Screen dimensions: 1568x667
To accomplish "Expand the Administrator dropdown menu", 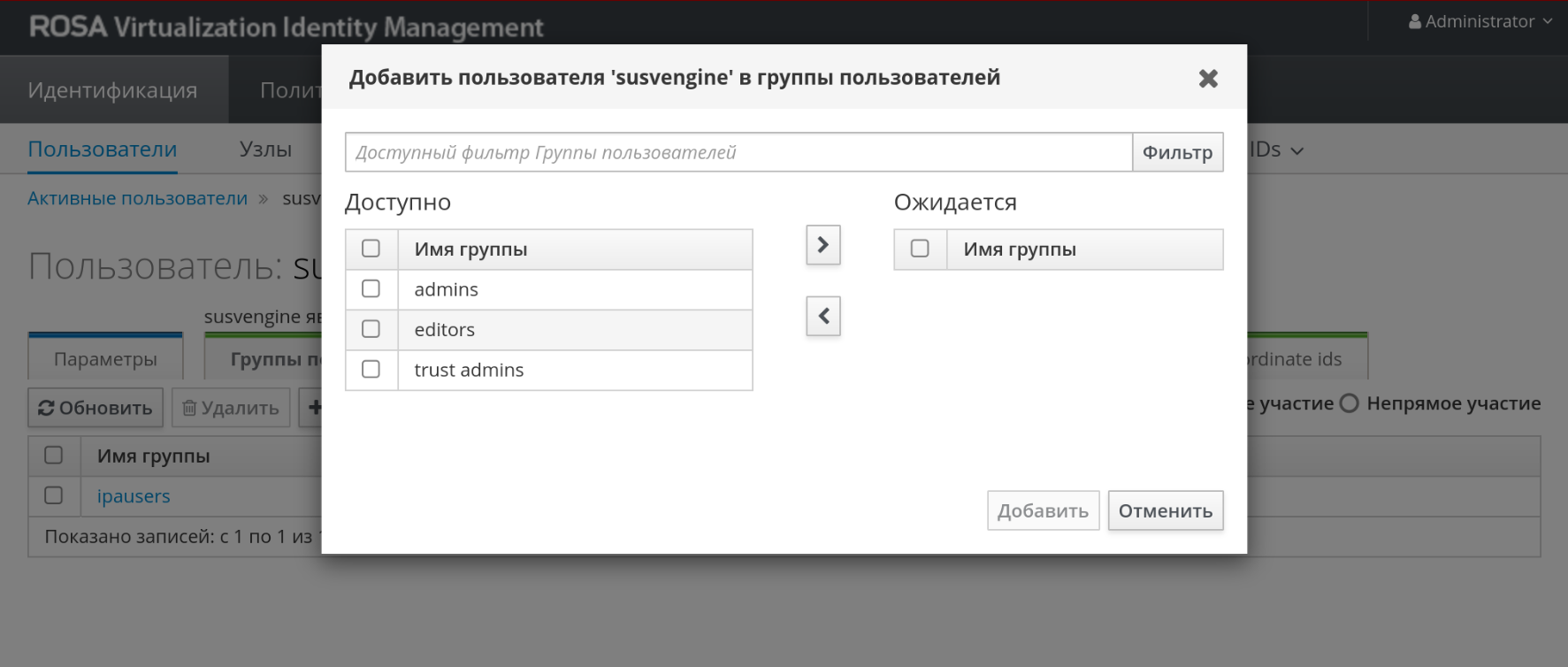I will (1548, 21).
